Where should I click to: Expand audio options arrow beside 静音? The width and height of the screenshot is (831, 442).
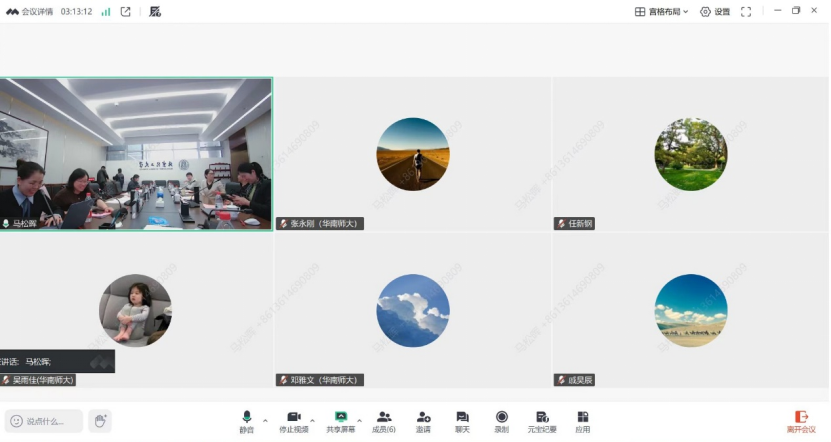265,421
